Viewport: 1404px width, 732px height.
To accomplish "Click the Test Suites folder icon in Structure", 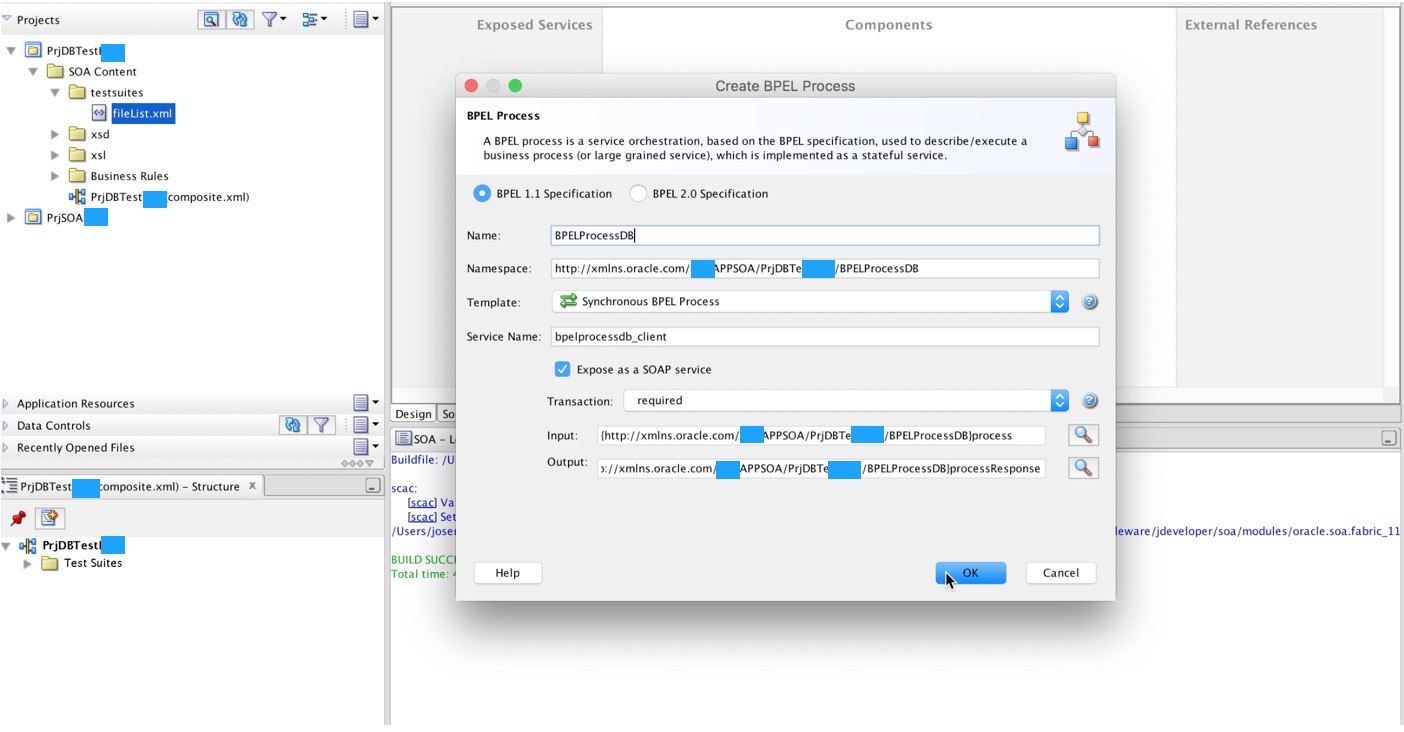I will 50,563.
